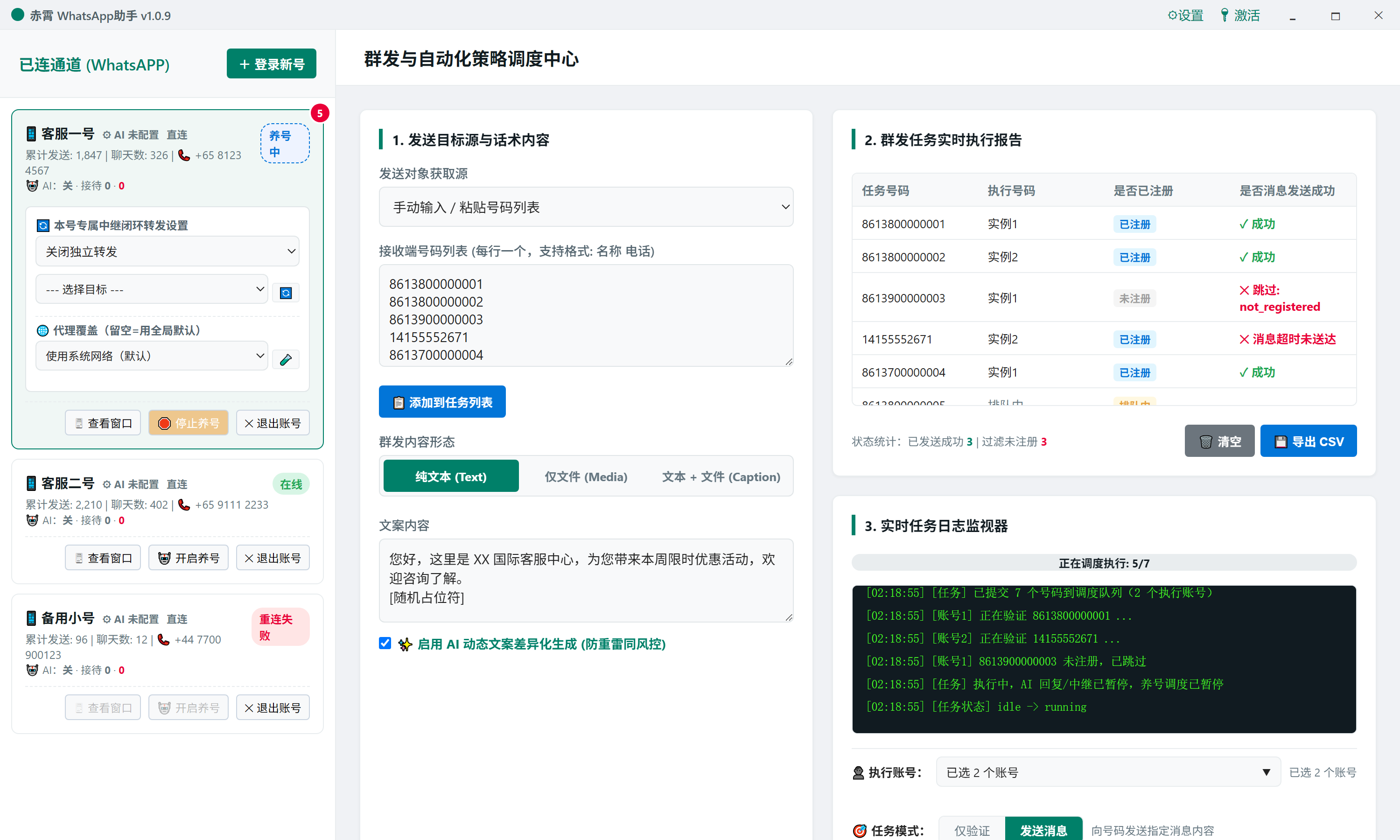The image size is (1400, 840).
Task: Click the relay forwarding settings icon
Action: click(43, 225)
